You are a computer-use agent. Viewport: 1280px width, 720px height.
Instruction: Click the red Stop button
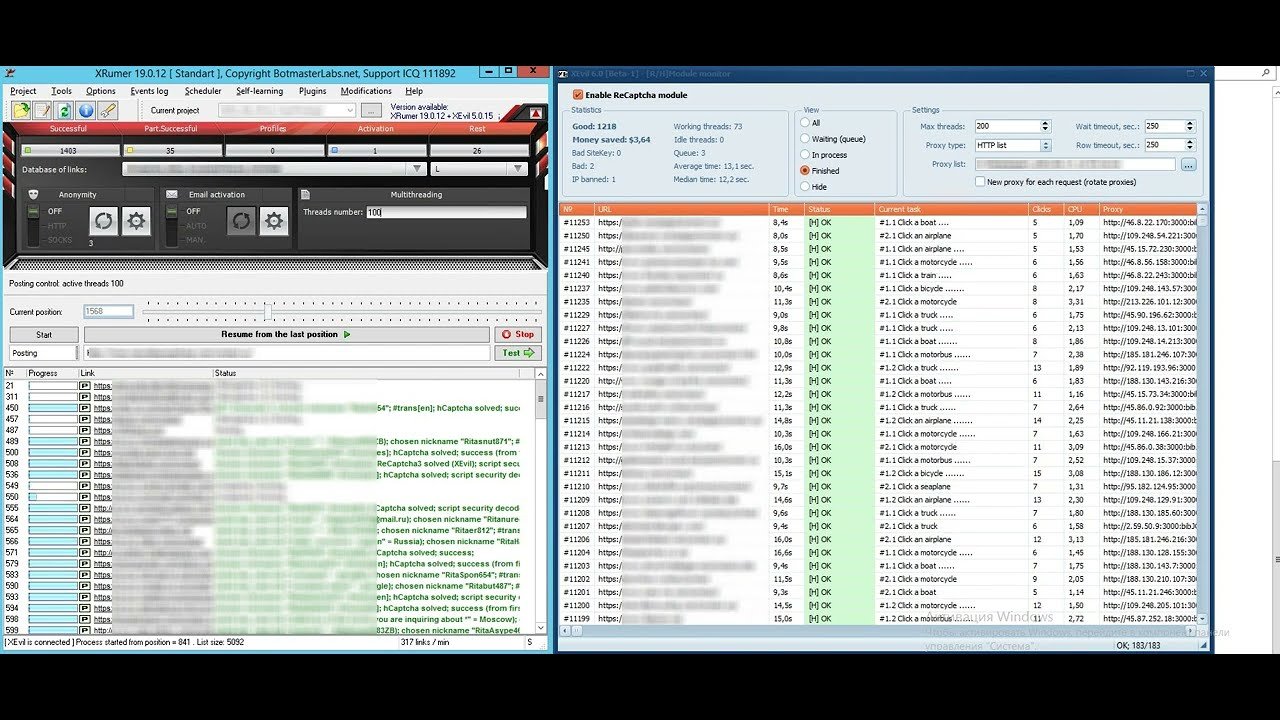coord(518,335)
